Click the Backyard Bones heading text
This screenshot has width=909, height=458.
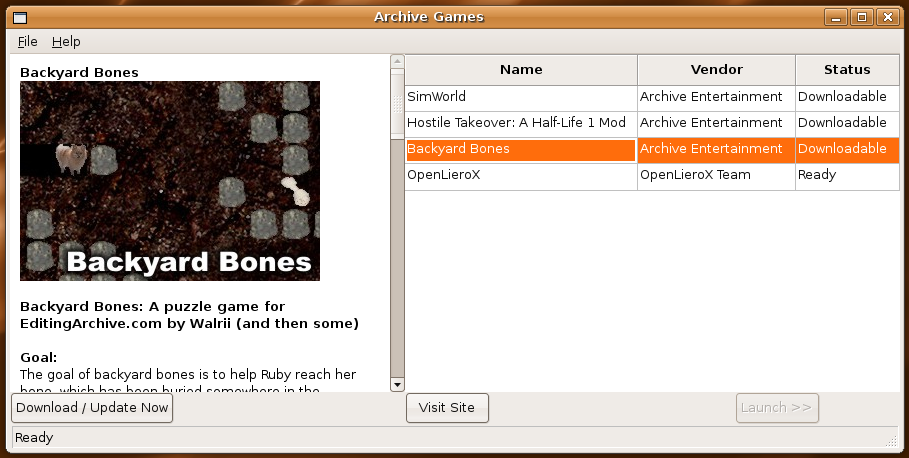click(x=79, y=72)
